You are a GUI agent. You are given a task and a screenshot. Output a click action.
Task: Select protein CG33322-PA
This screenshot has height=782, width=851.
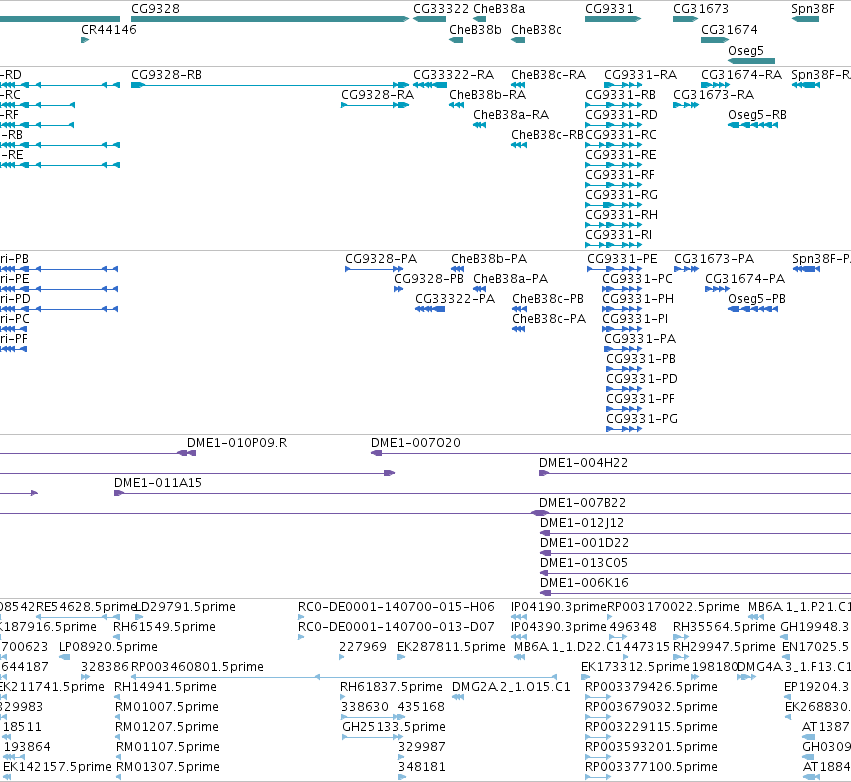pyautogui.click(x=430, y=309)
